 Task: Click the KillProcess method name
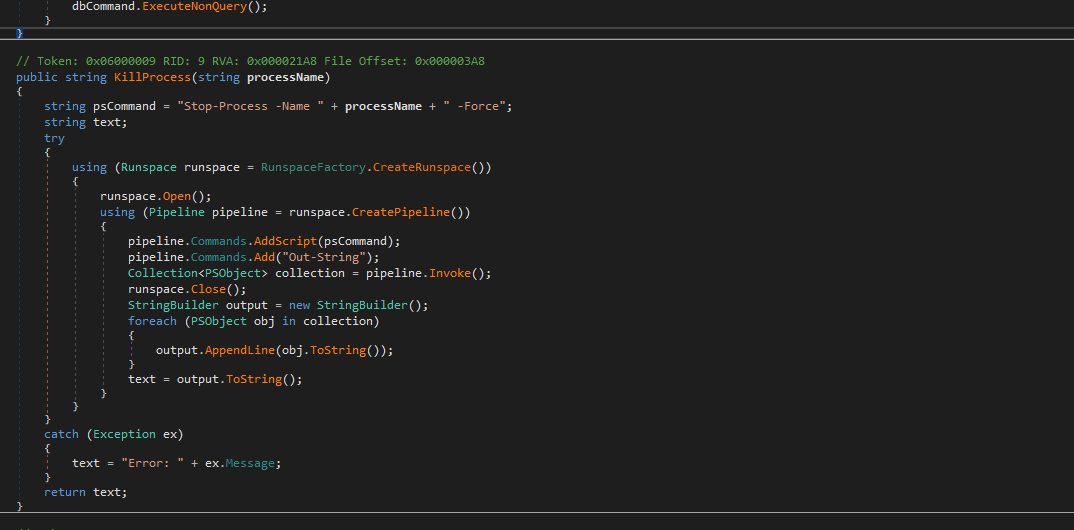pos(152,77)
